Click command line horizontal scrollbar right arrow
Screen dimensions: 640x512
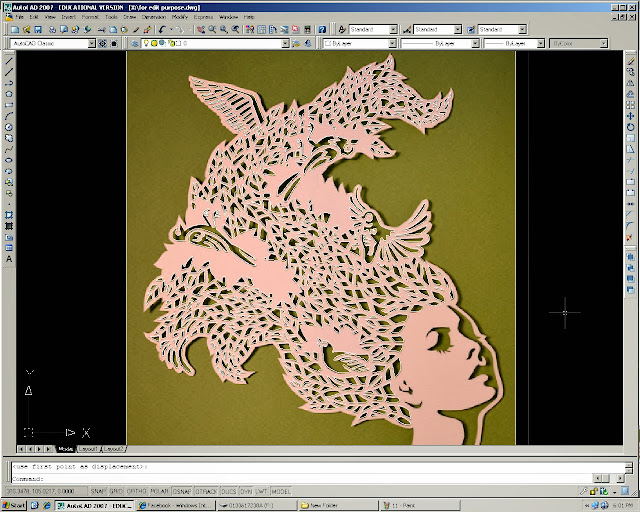620,478
